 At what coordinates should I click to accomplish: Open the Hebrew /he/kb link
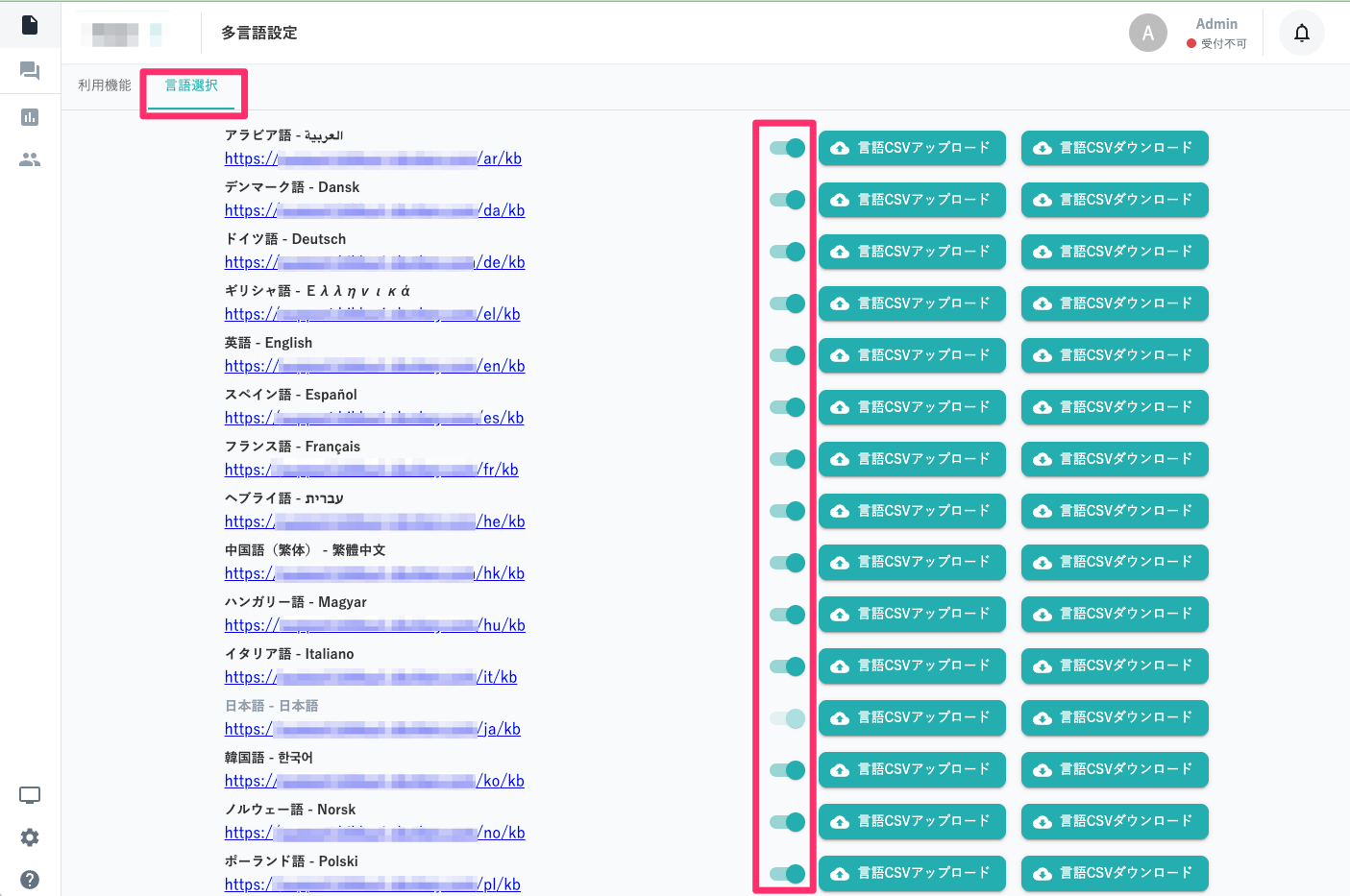click(x=375, y=522)
